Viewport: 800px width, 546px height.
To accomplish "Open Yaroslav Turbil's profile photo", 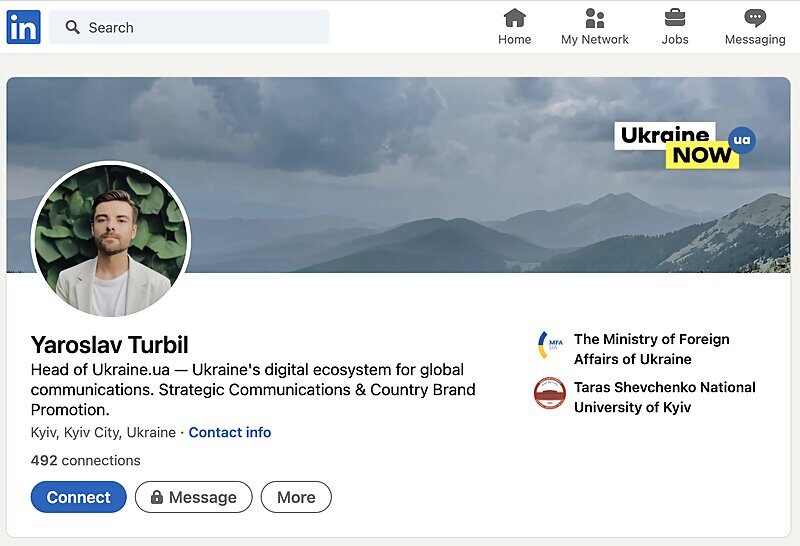I will 111,239.
